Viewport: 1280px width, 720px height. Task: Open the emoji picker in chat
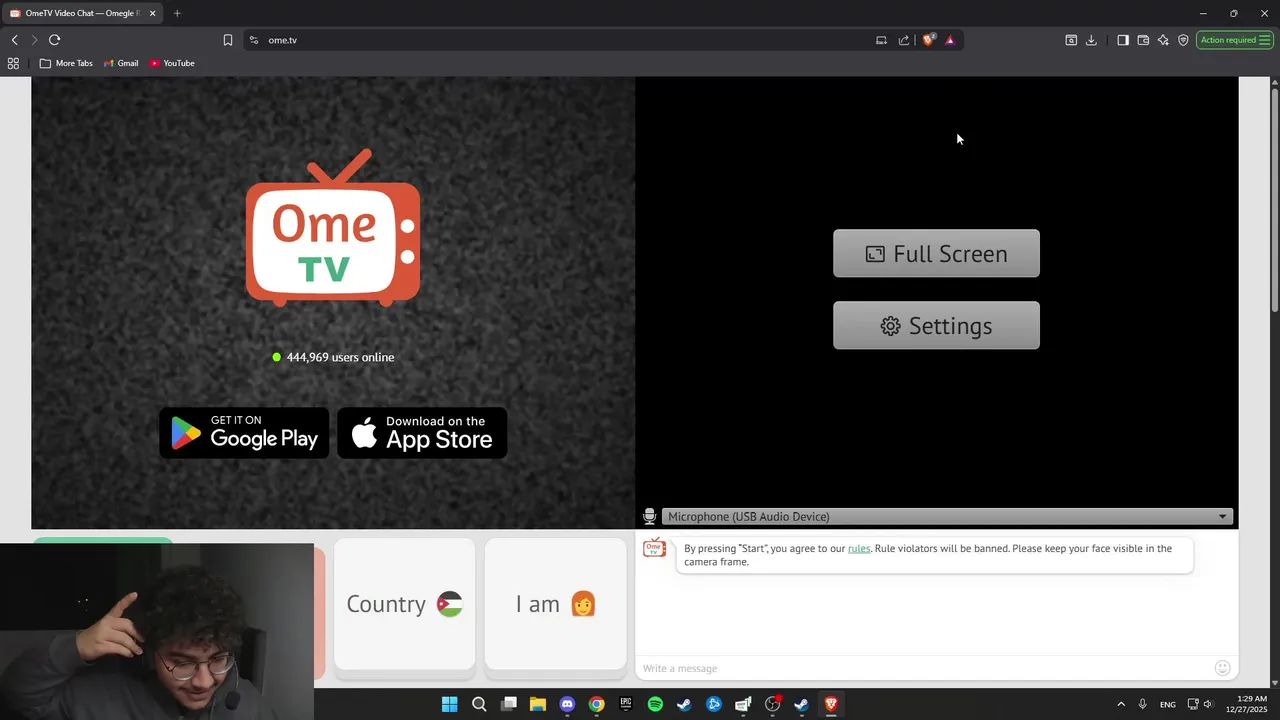click(x=1222, y=668)
